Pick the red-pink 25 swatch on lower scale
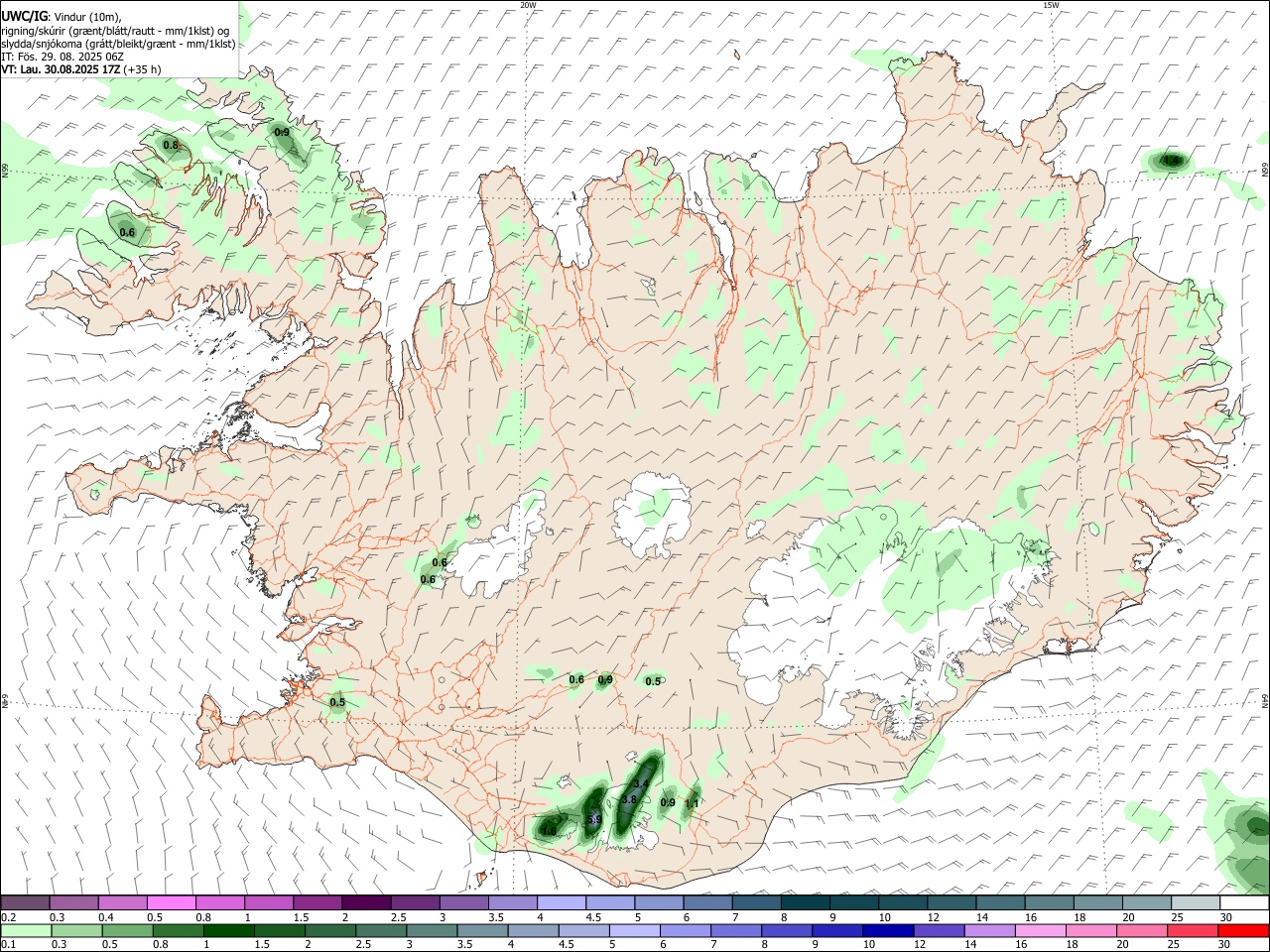The height and width of the screenshot is (952, 1270). click(x=1193, y=931)
